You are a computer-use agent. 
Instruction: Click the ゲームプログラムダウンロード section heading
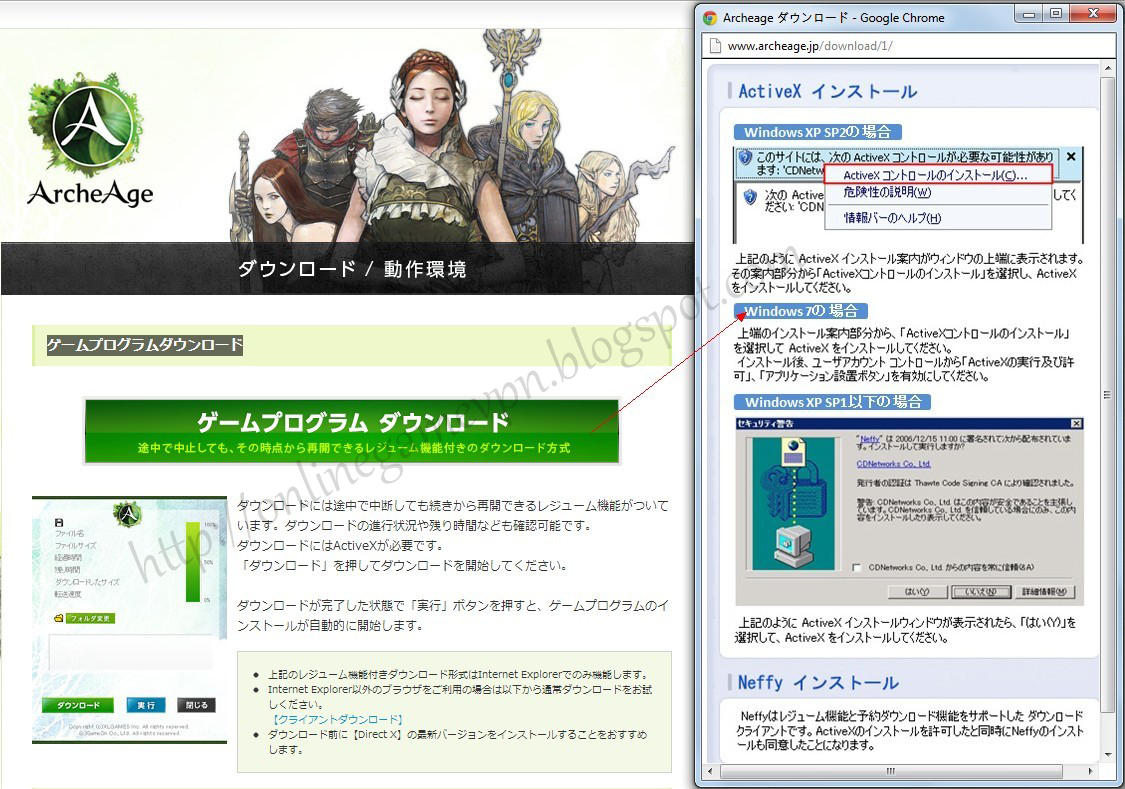[x=145, y=345]
